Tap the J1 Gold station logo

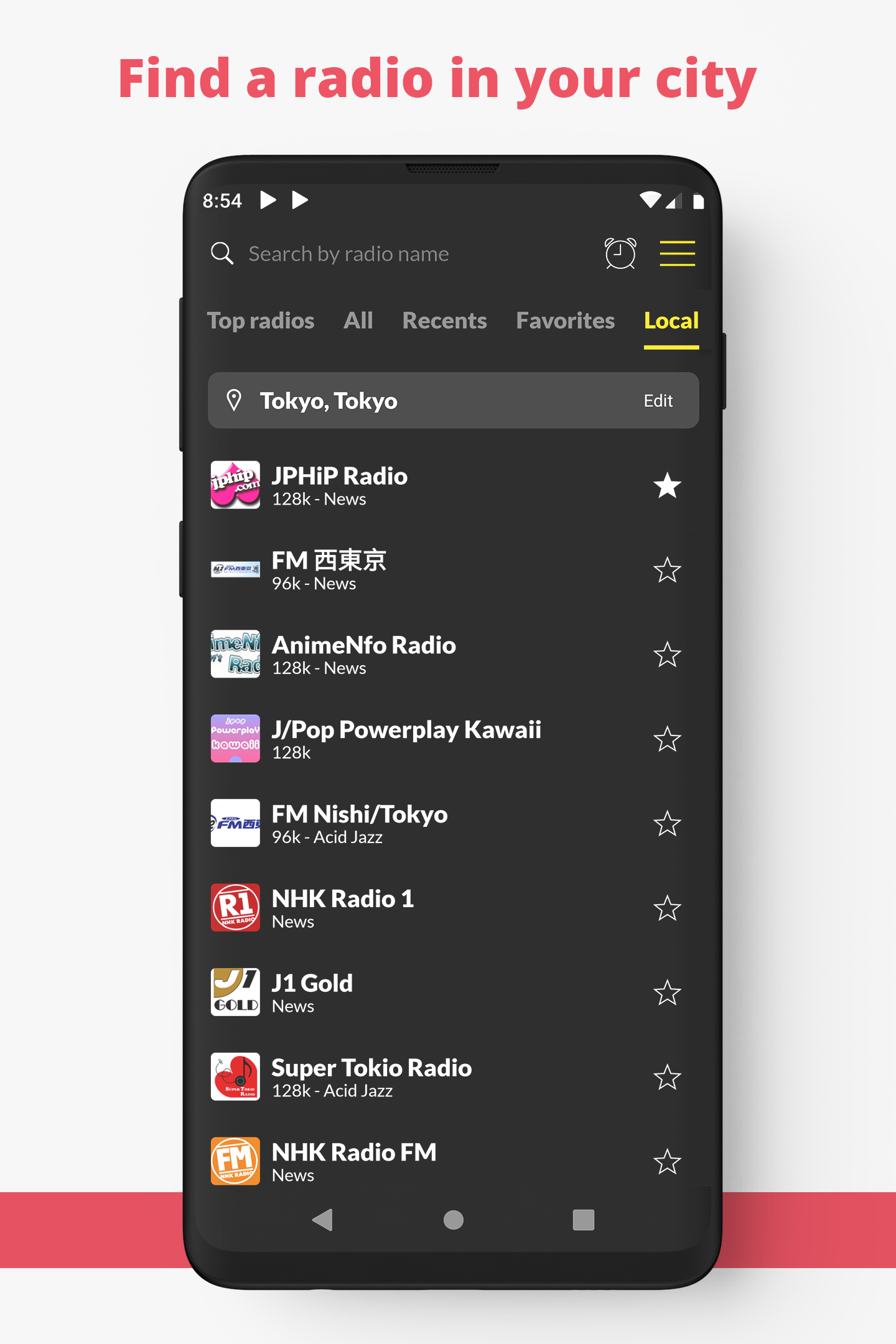[x=235, y=992]
